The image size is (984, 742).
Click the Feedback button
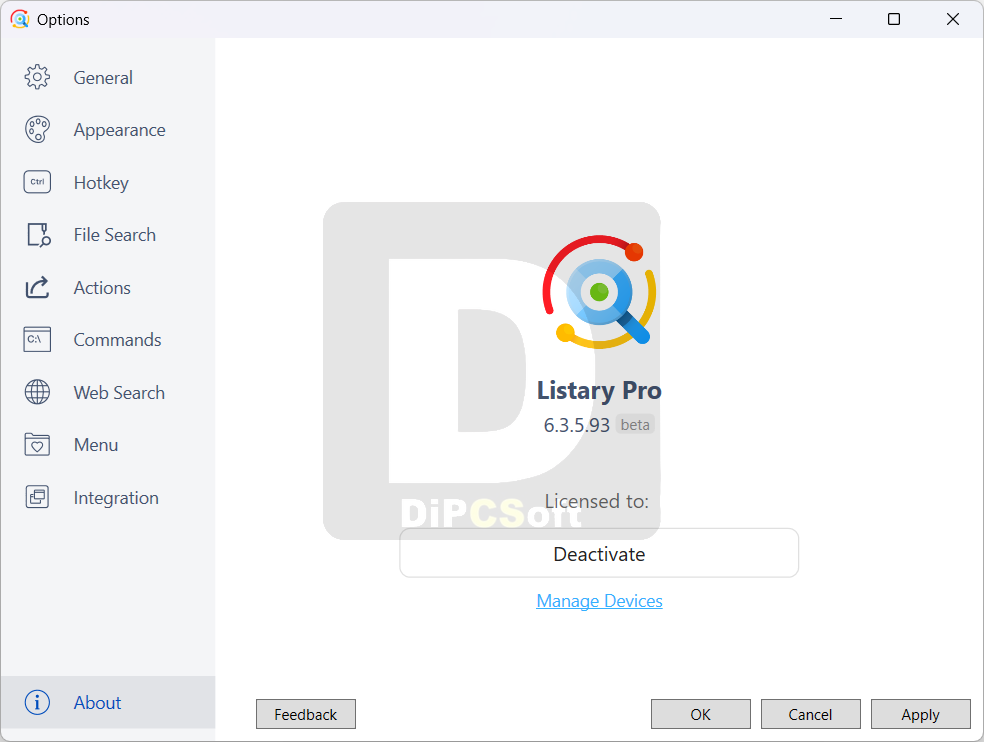[x=306, y=714]
